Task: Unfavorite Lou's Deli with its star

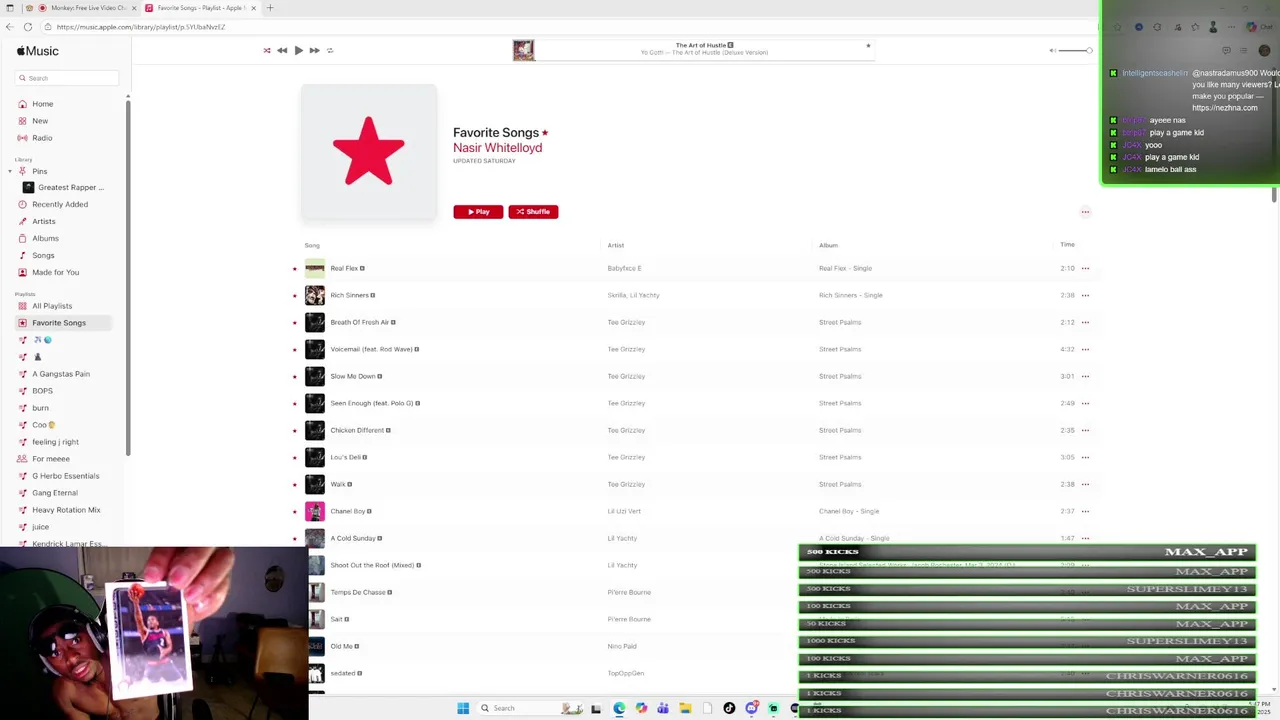Action: tap(295, 458)
